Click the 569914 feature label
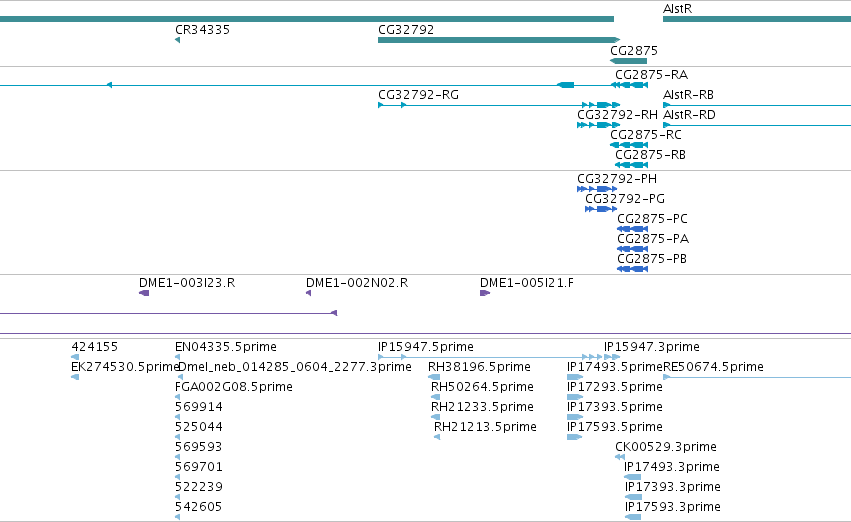The height and width of the screenshot is (522, 851). point(199,408)
